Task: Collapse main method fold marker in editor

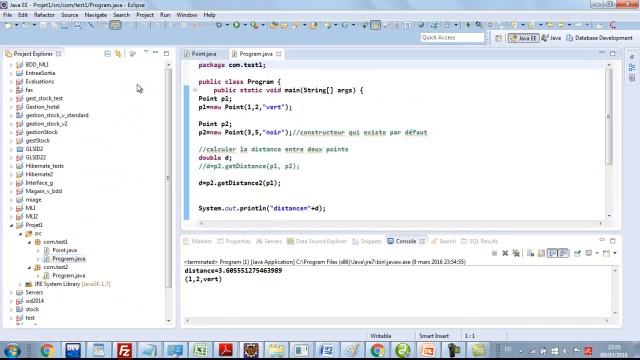Action: 195,90
